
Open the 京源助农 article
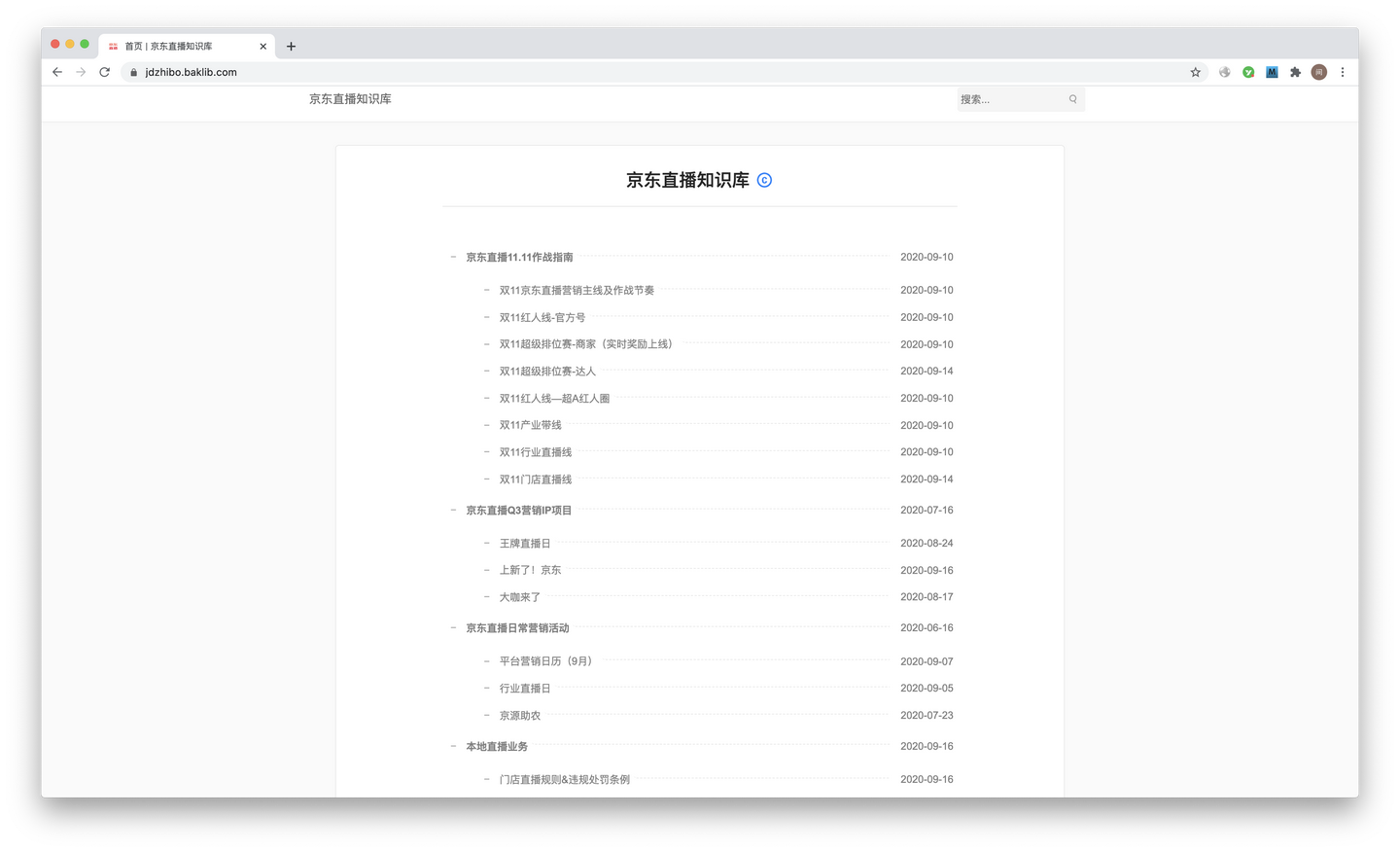click(520, 715)
